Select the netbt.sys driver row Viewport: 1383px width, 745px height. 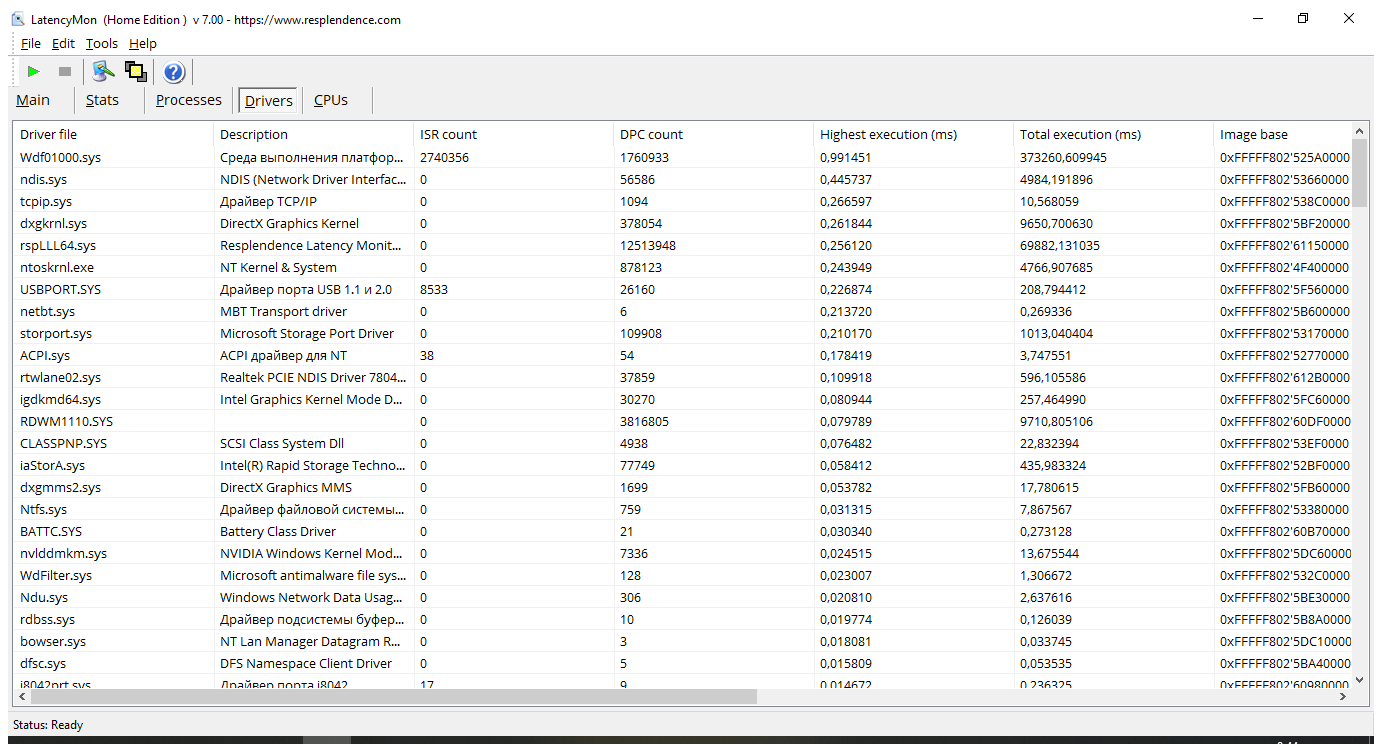(682, 311)
